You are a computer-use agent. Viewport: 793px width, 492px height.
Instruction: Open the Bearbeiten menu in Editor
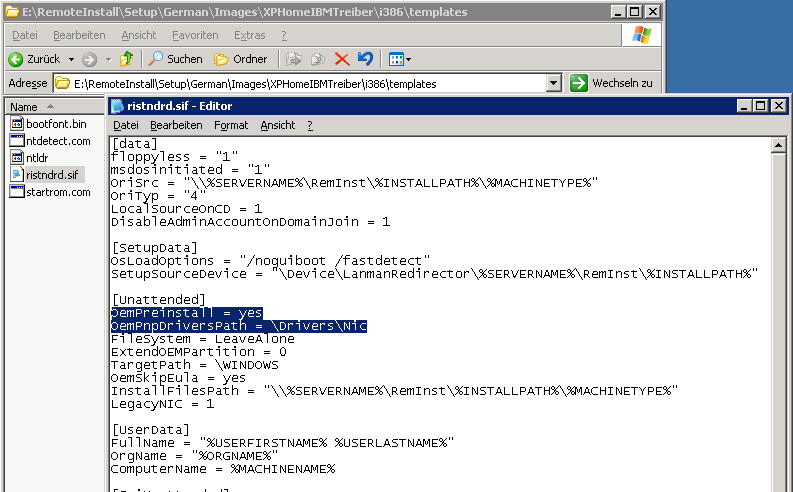(x=176, y=125)
